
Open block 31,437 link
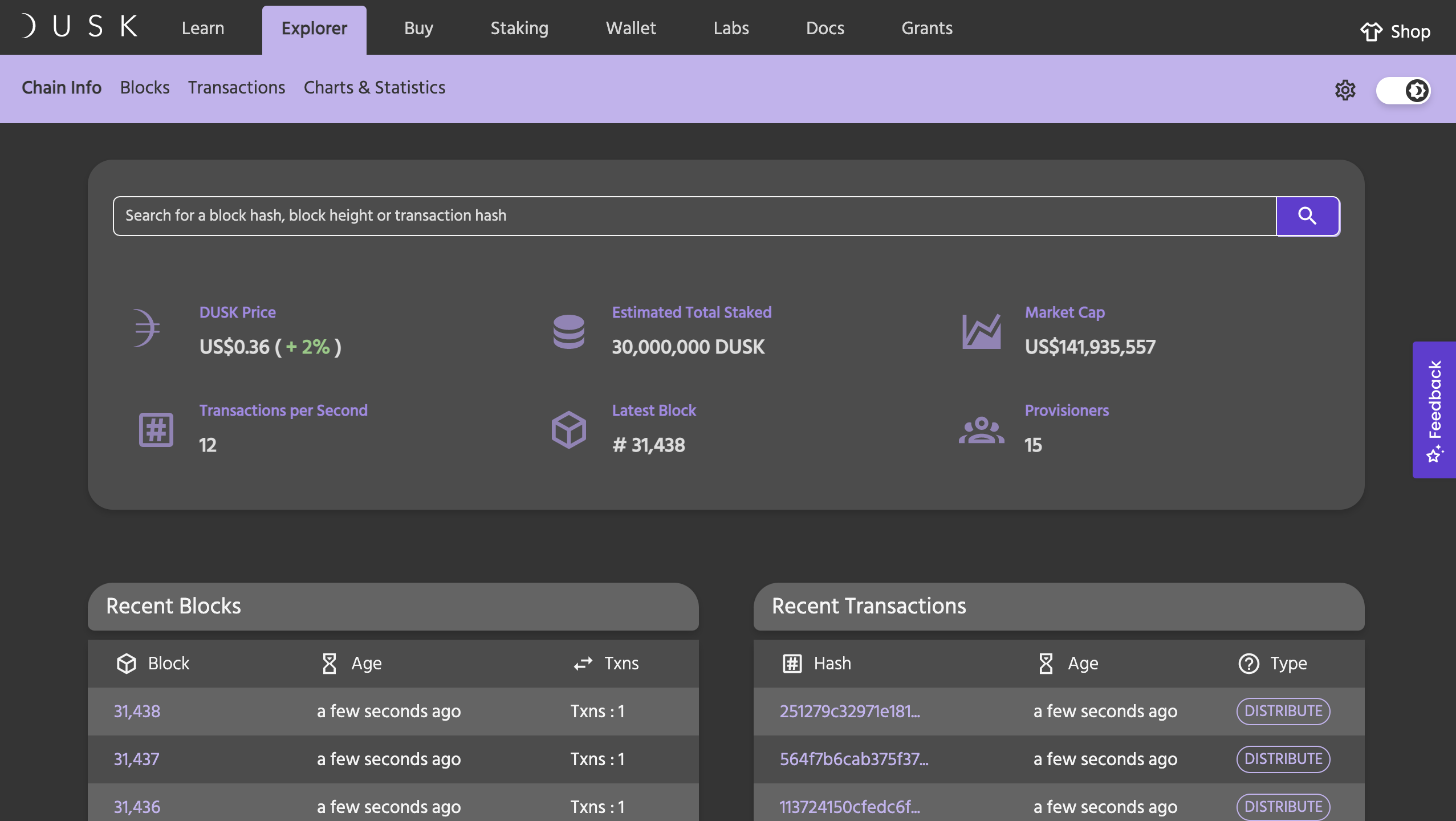[137, 759]
